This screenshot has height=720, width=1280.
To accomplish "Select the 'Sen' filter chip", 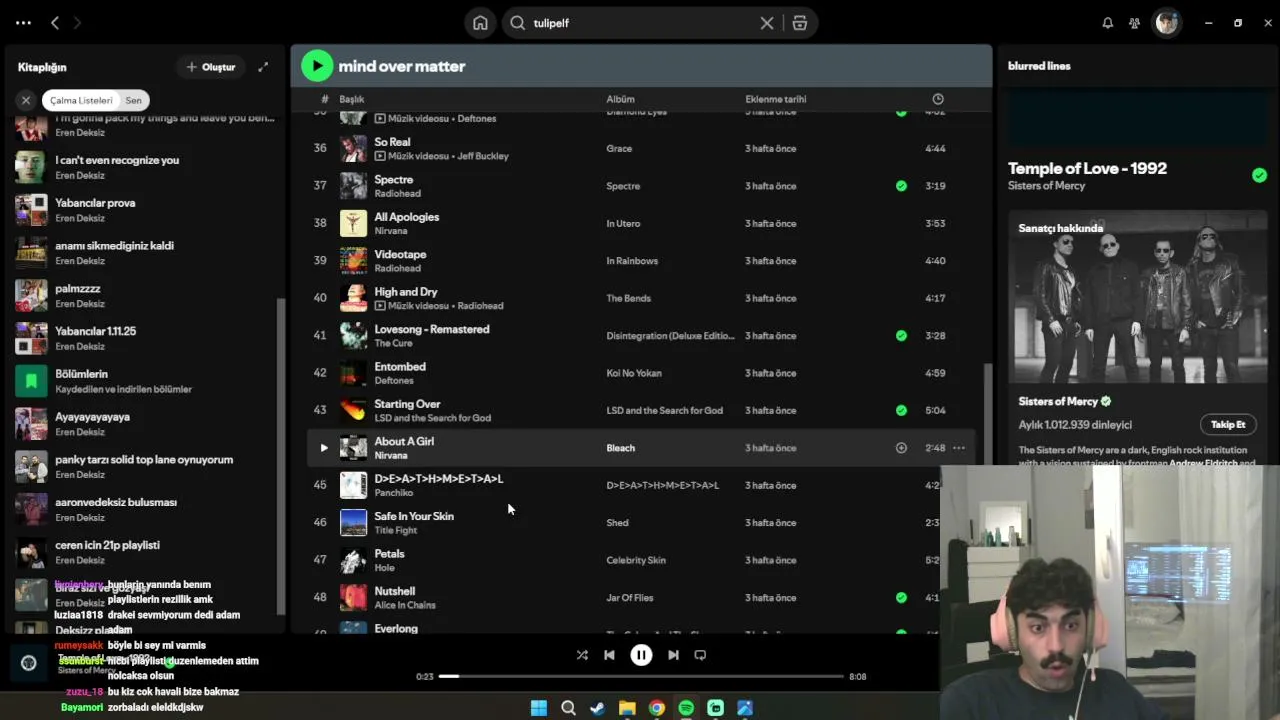I will tap(134, 100).
